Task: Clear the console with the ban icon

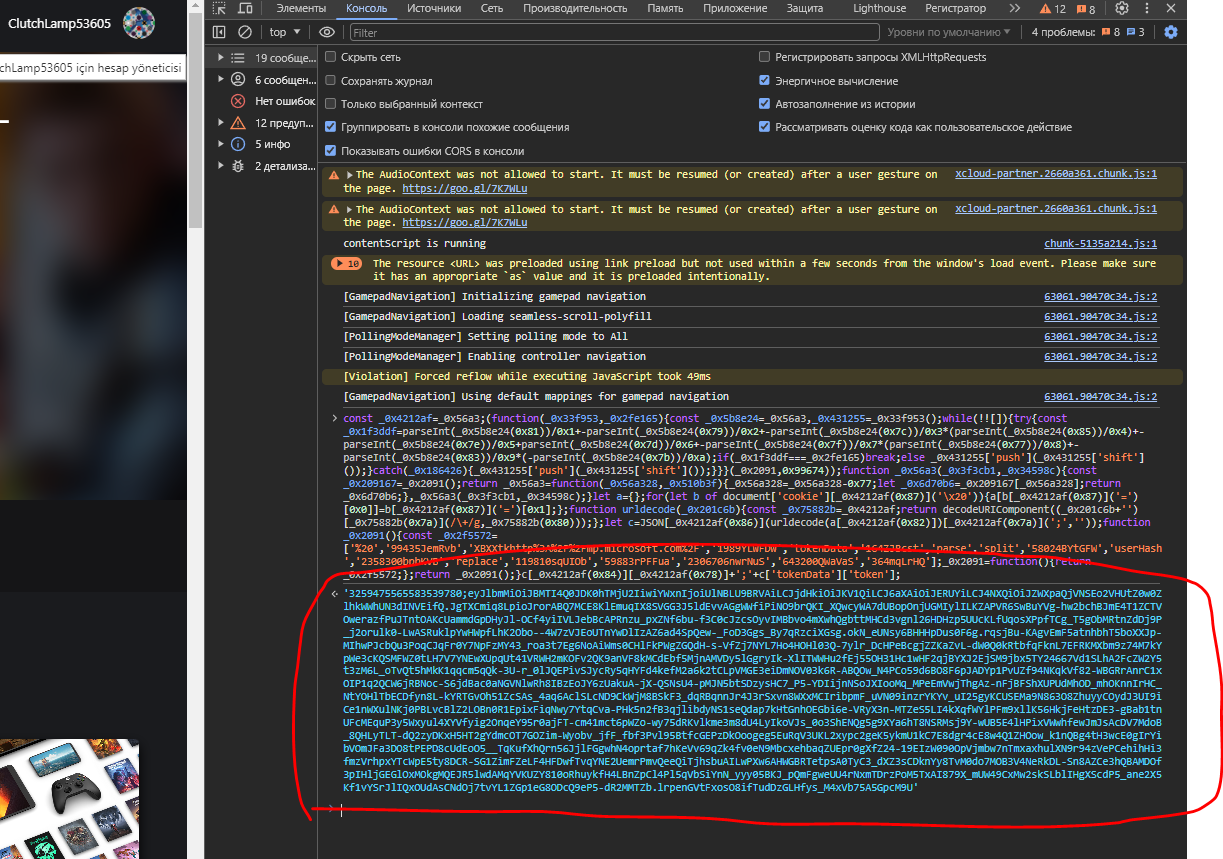Action: click(x=244, y=32)
